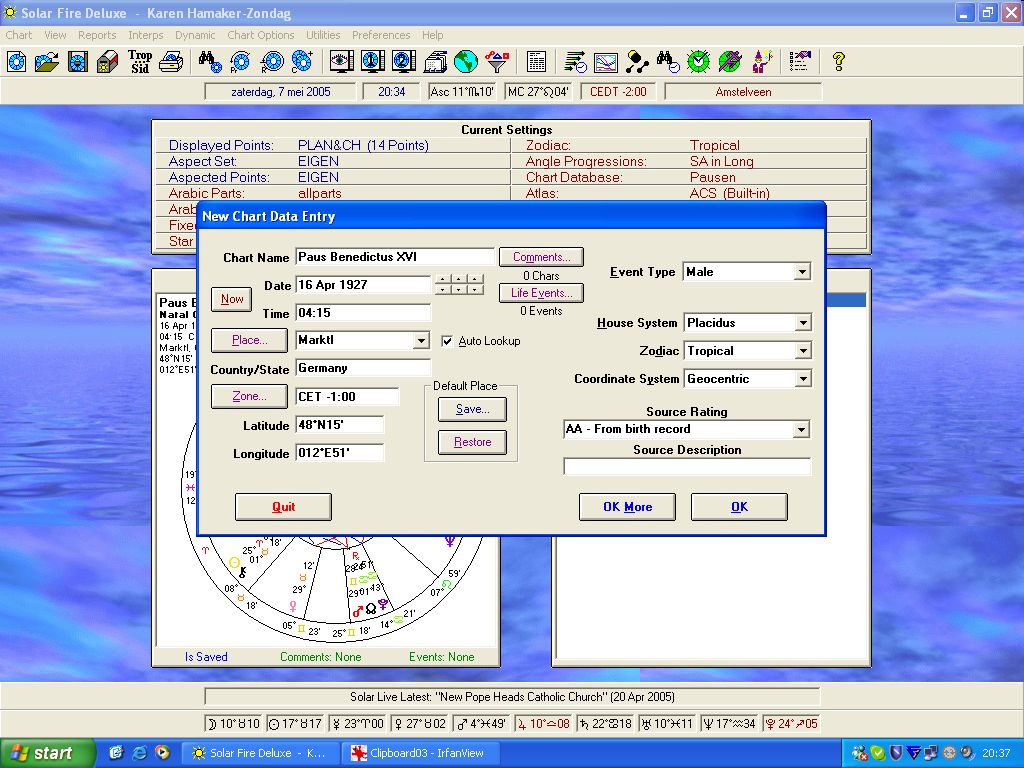The width and height of the screenshot is (1024, 768).
Task: Click the funnel filter toolbar icon
Action: pyautogui.click(x=496, y=62)
